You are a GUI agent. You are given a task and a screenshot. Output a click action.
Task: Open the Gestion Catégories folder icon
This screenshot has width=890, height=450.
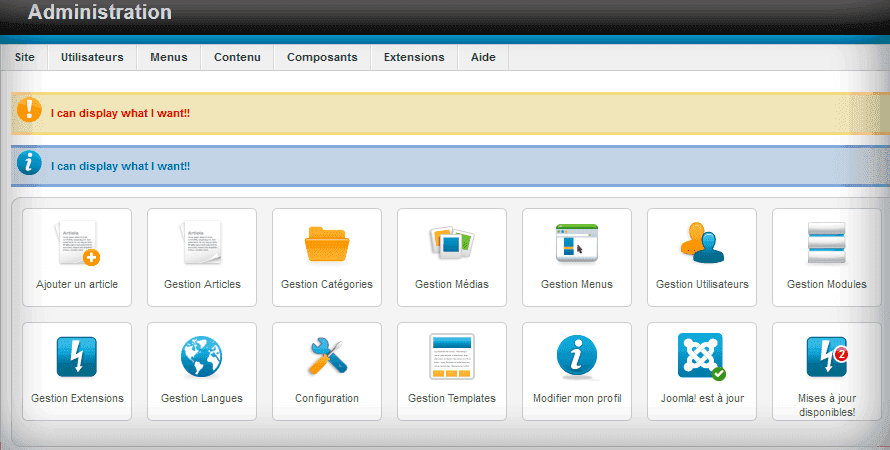[x=327, y=244]
